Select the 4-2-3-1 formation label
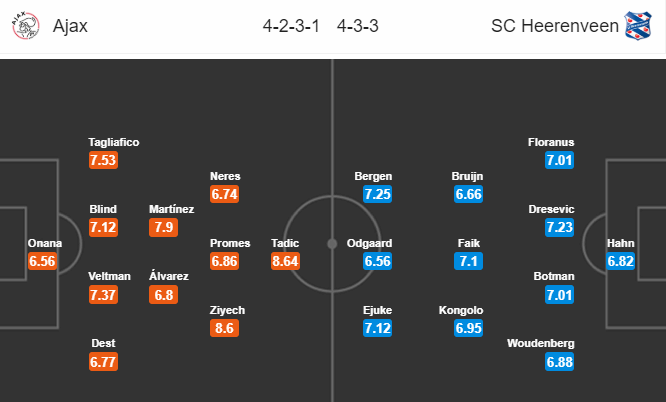The image size is (666, 402). 291,26
